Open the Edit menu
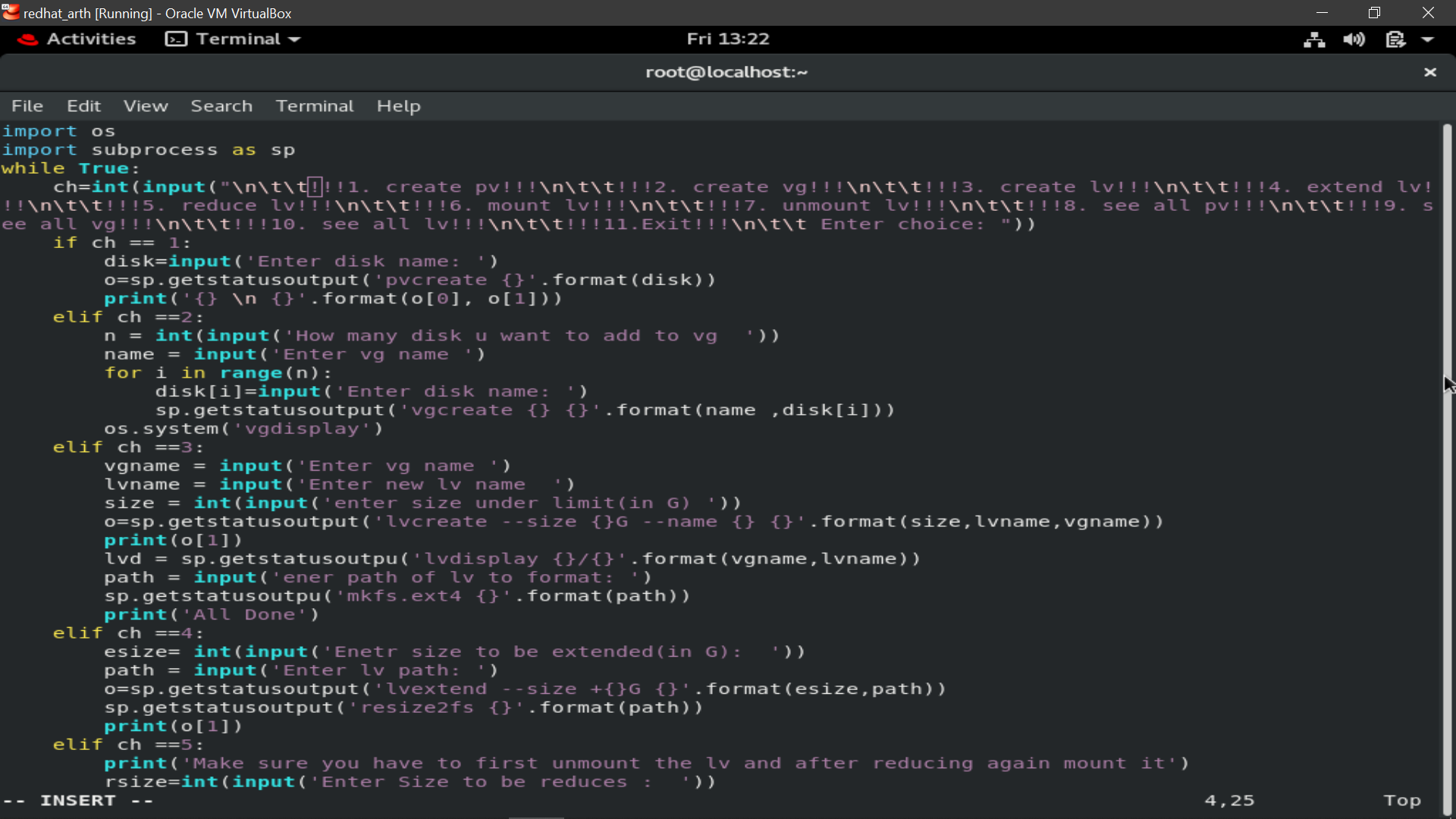1456x819 pixels. (83, 106)
